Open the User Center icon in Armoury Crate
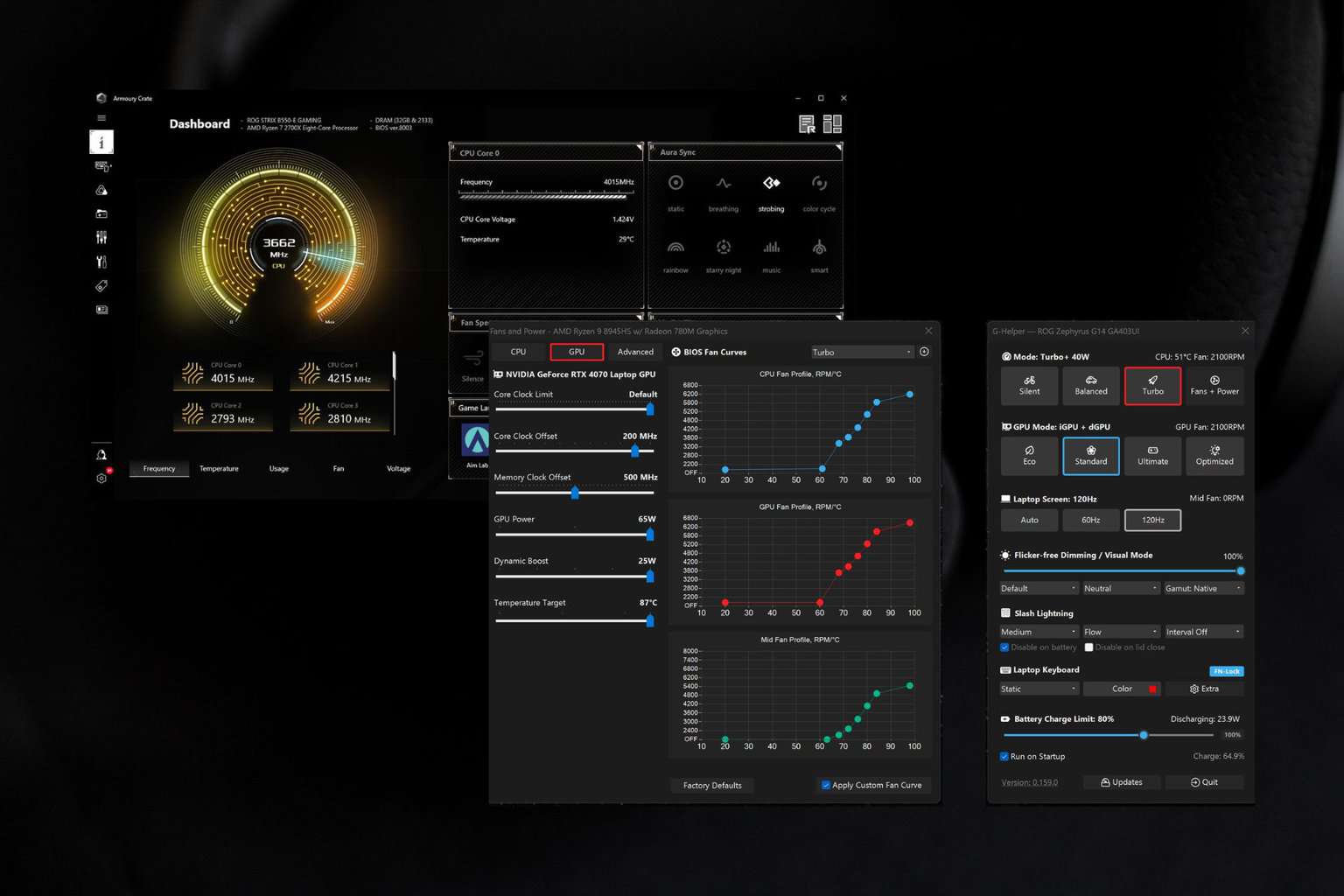Screen dimensions: 1344x896 coord(101,454)
